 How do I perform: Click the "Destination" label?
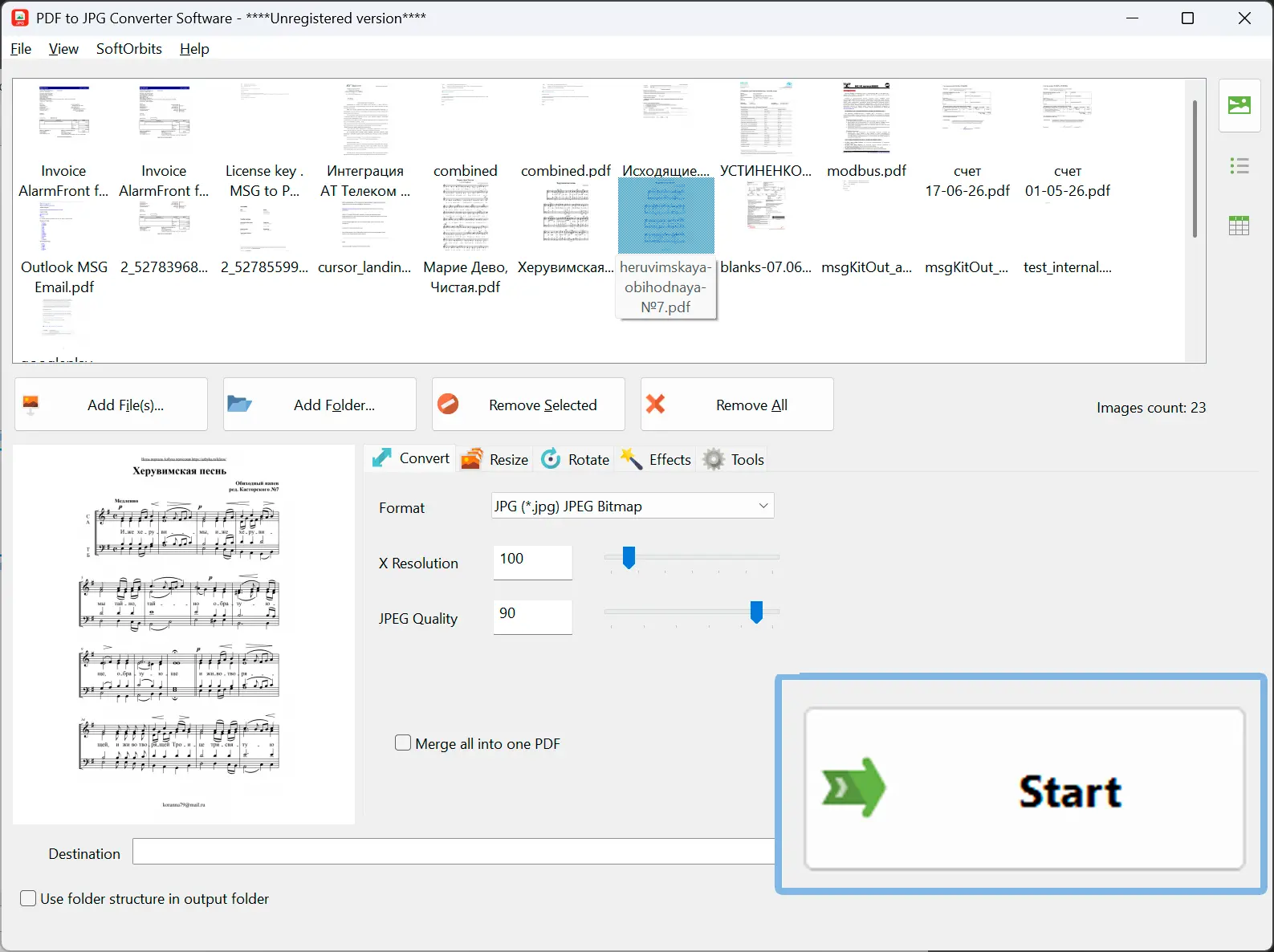coord(84,854)
